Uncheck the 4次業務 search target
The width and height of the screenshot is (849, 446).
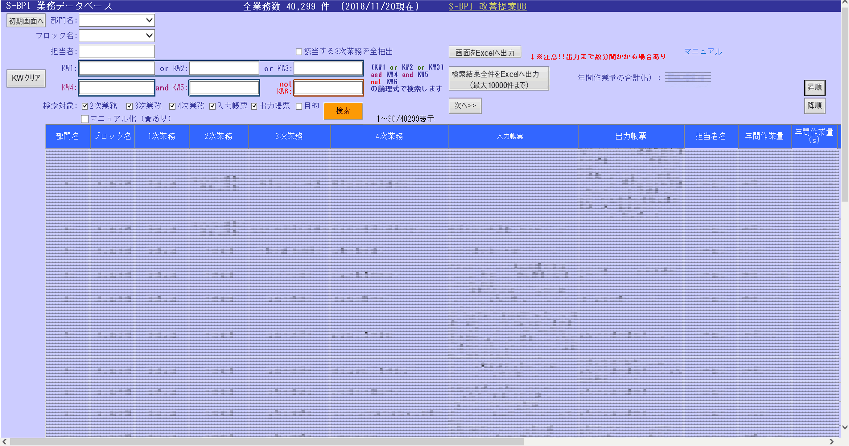(172, 106)
